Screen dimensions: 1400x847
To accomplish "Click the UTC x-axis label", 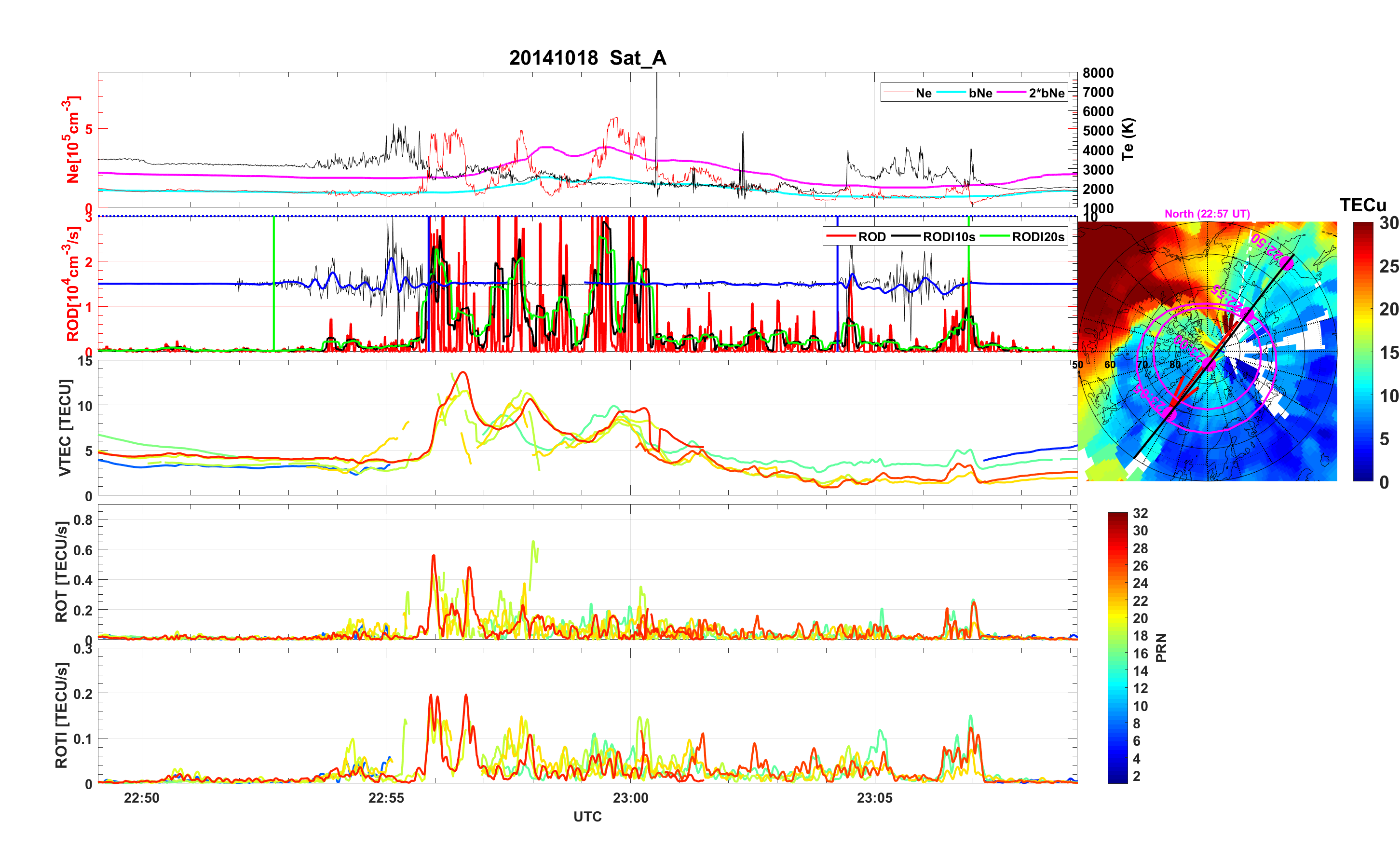I will [x=587, y=816].
